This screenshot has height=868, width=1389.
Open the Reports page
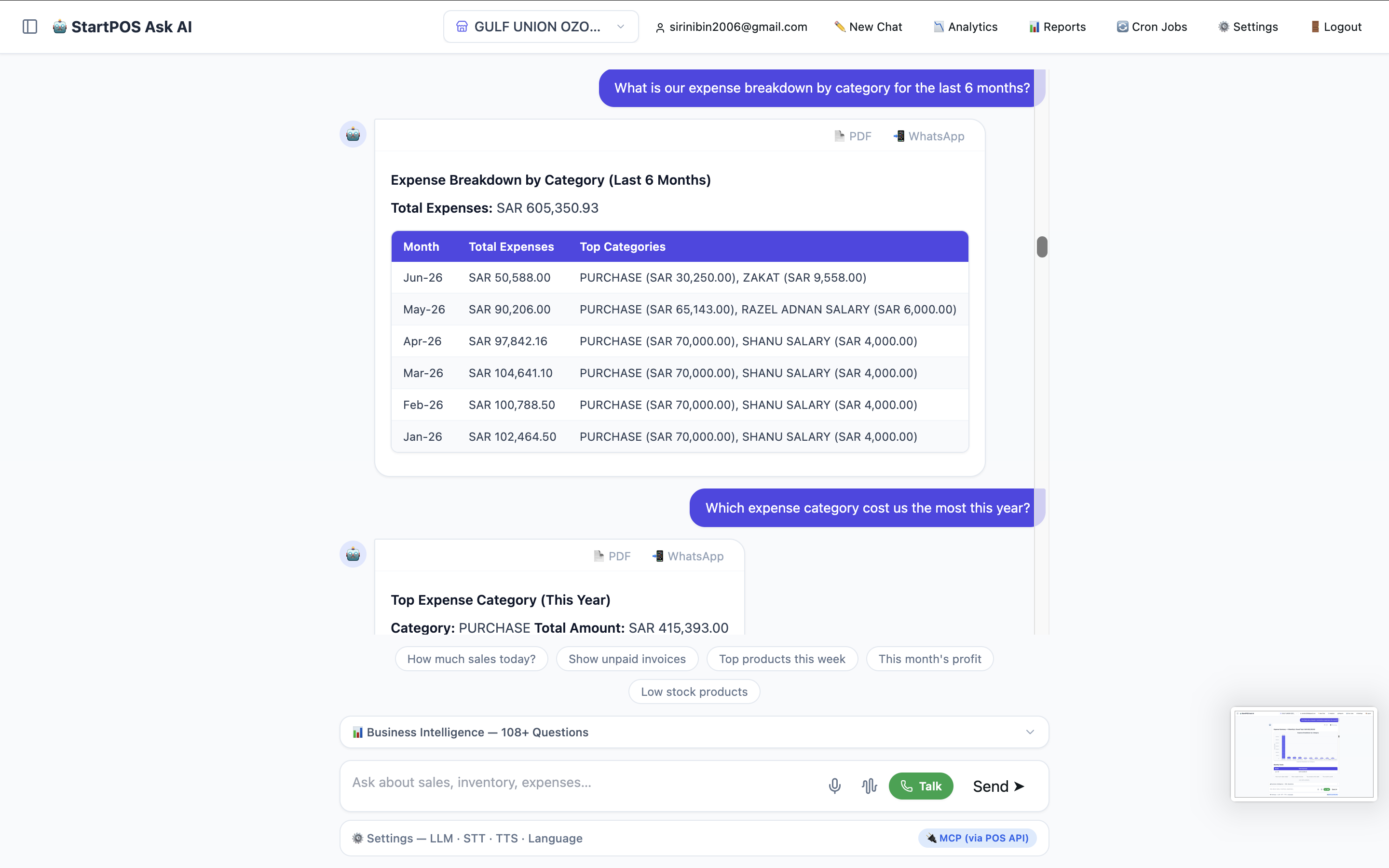pos(1057,27)
